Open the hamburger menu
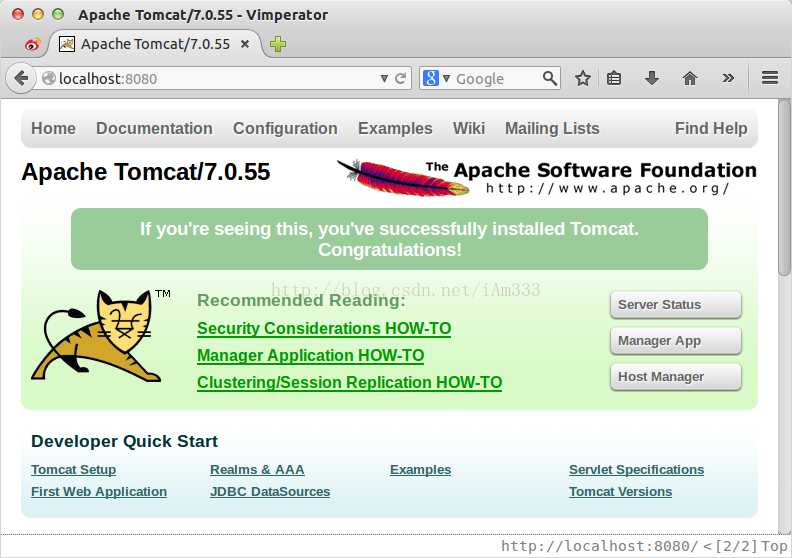The image size is (792, 558). 770,78
